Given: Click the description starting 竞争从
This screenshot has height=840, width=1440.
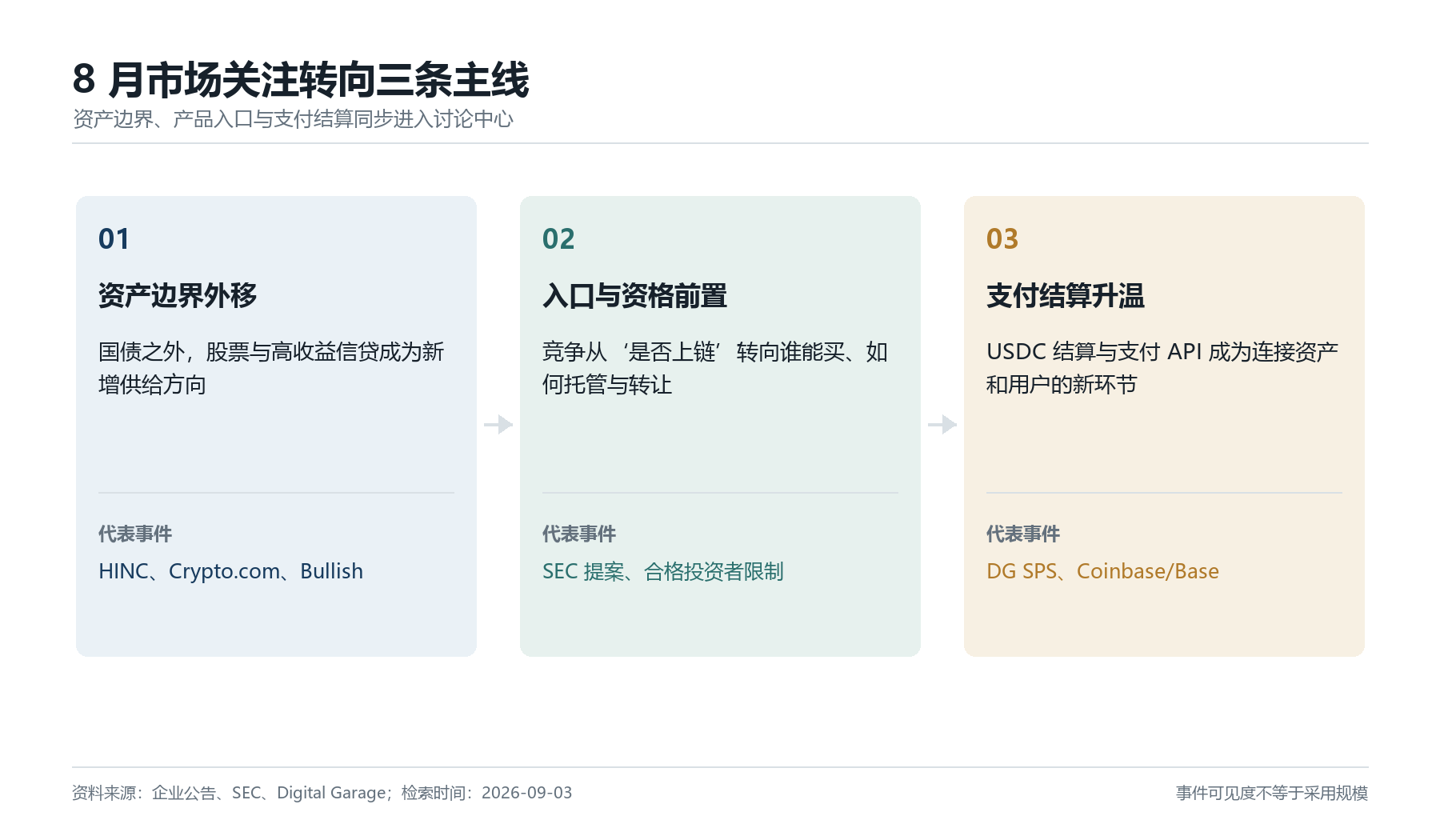Looking at the screenshot, I should [x=715, y=368].
